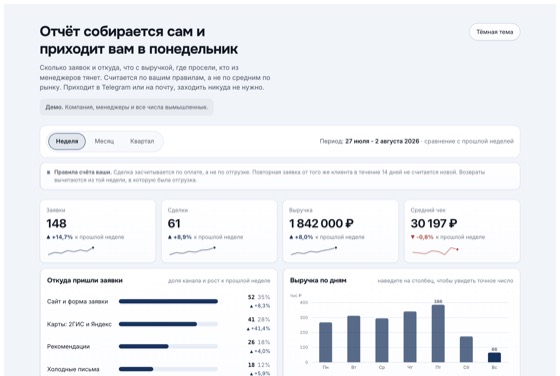Click the Демо notice badge
The width and height of the screenshot is (560, 376).
126,107
